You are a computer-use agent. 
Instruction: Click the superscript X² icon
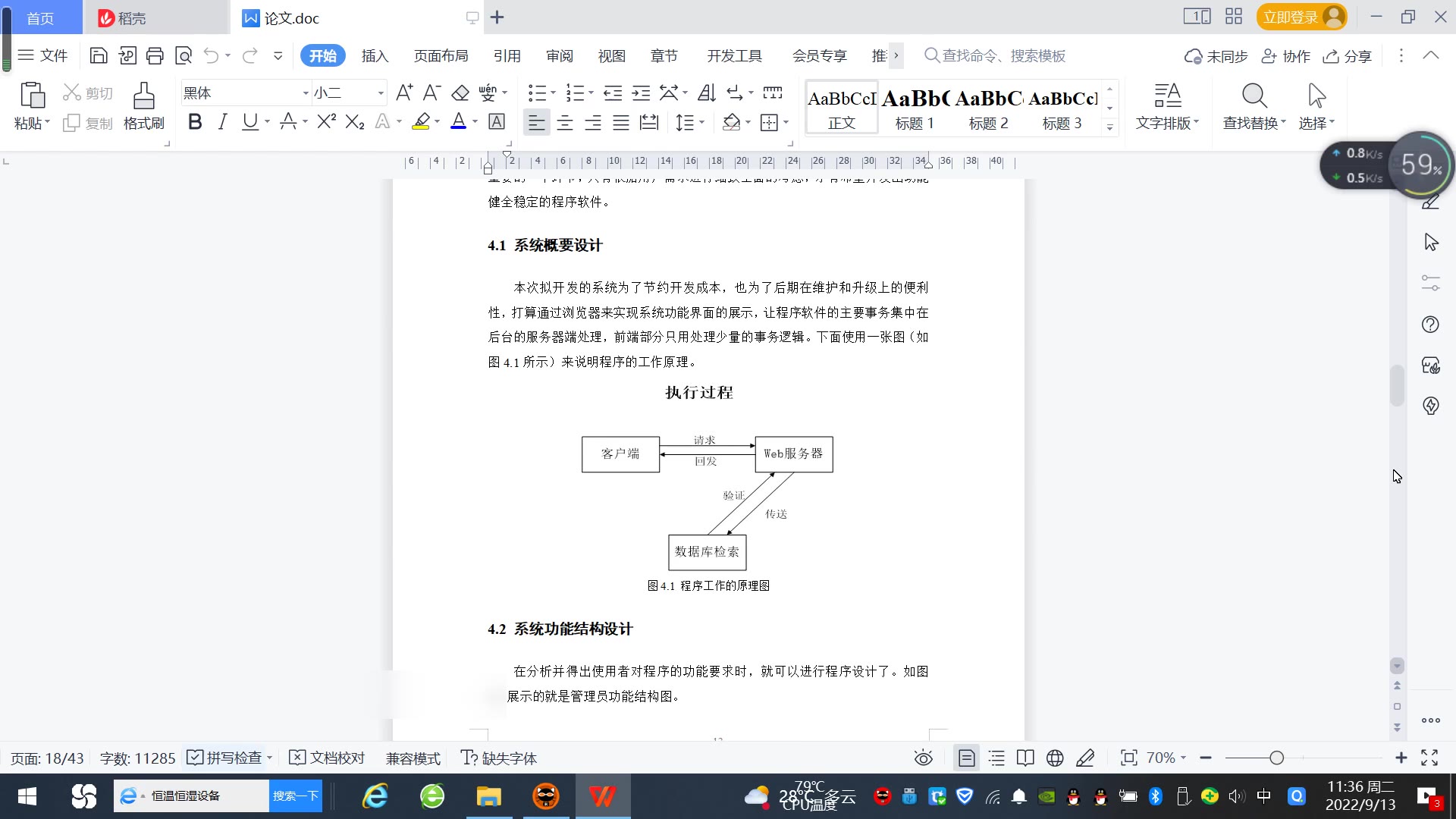[x=326, y=122]
